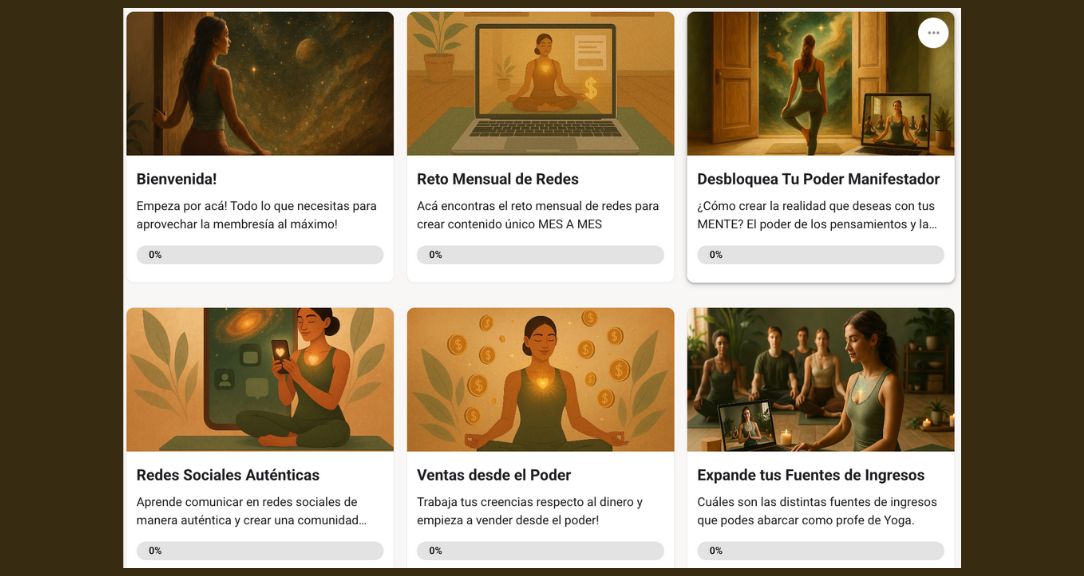1084x576 pixels.
Task: Open the Reto Mensual de Redes laptop image
Action: coord(541,83)
